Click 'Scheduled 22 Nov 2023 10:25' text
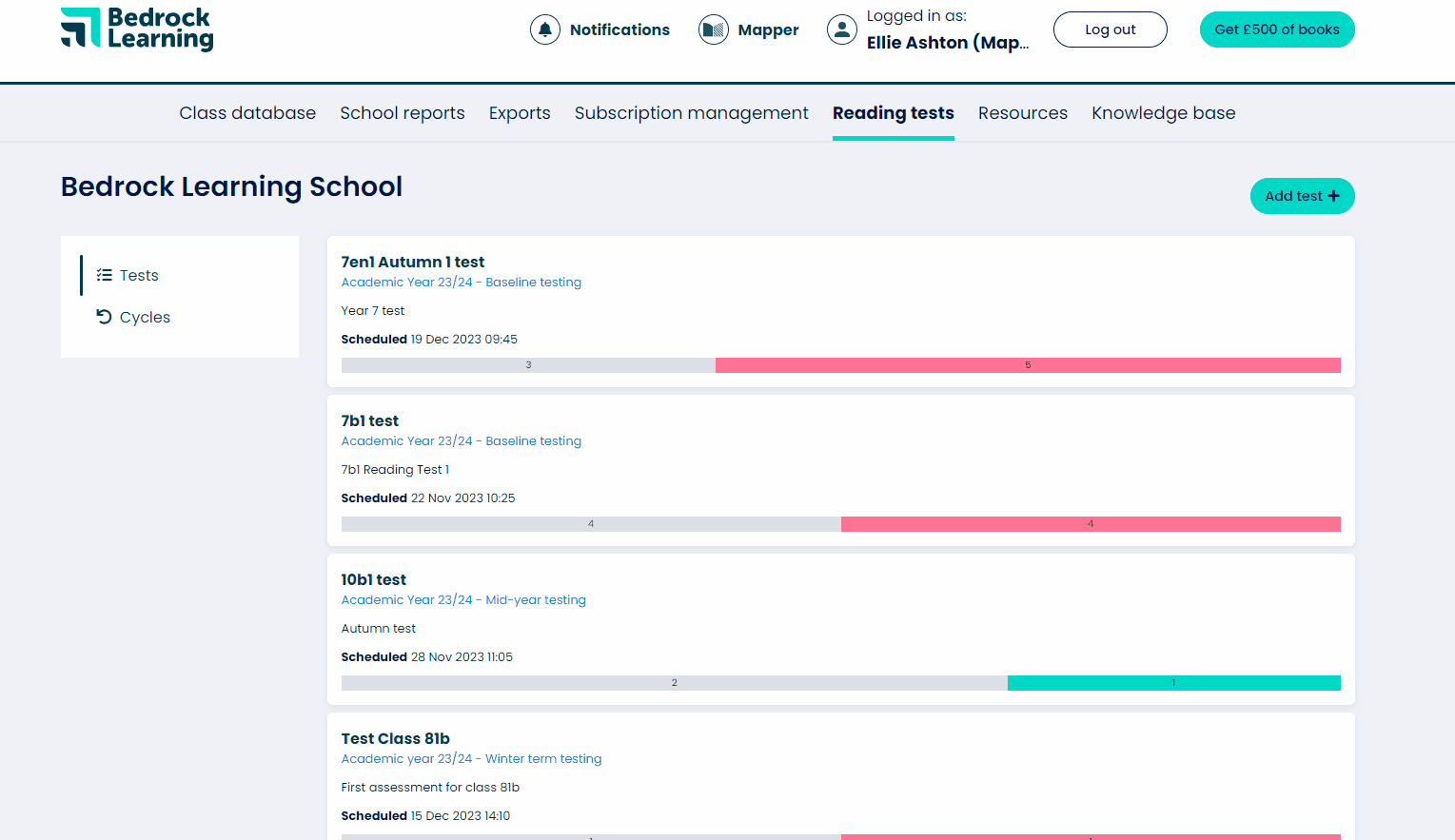The image size is (1455, 840). point(428,498)
